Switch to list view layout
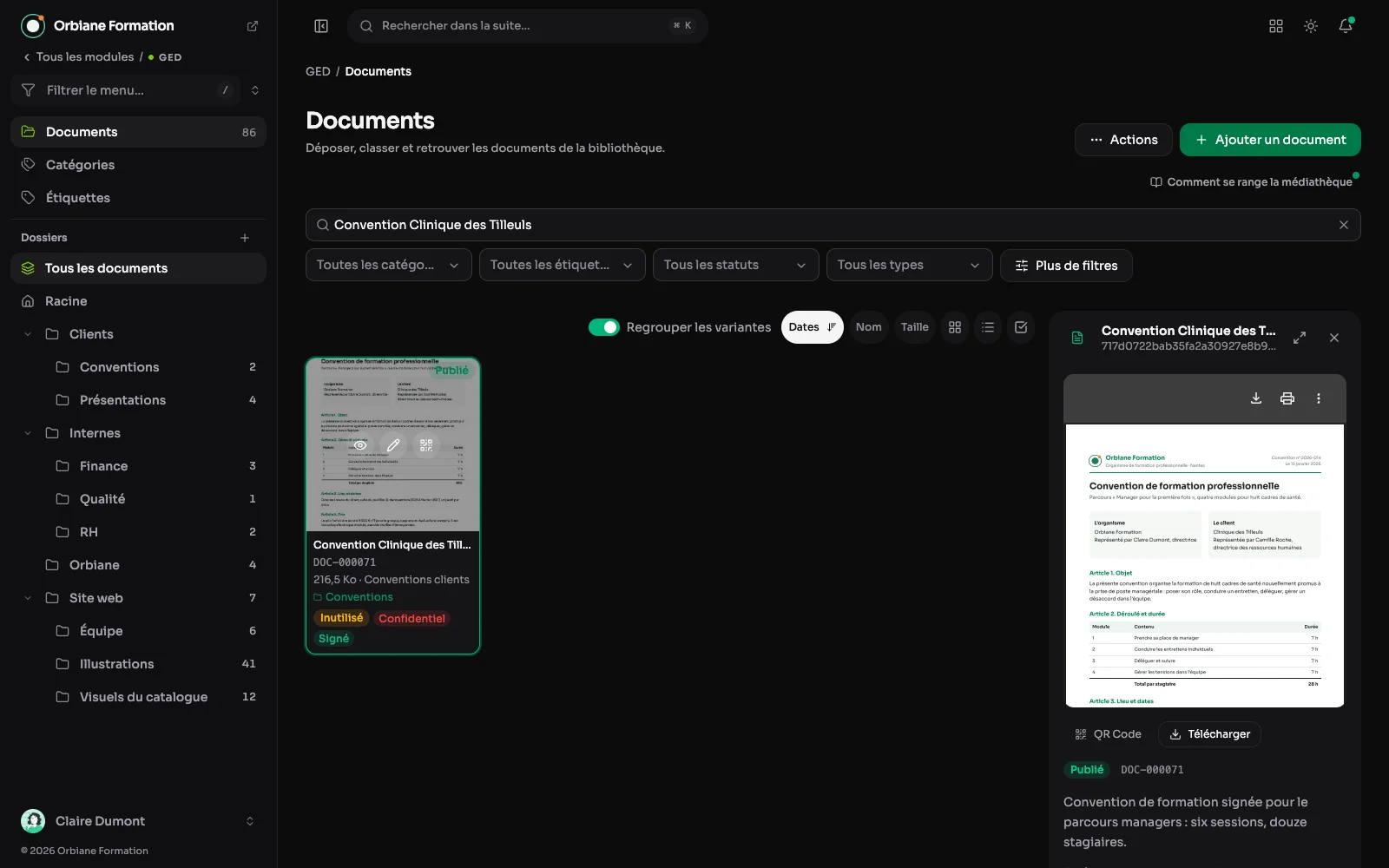 [x=988, y=327]
